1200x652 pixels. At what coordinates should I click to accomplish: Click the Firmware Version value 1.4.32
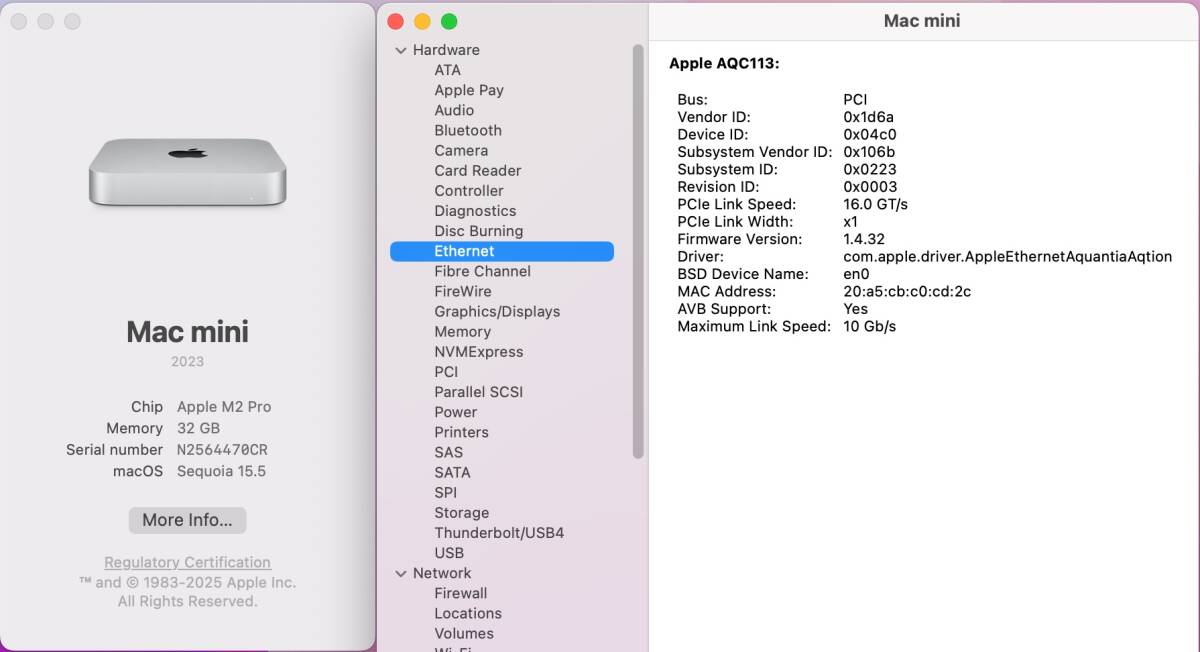pyautogui.click(x=864, y=239)
